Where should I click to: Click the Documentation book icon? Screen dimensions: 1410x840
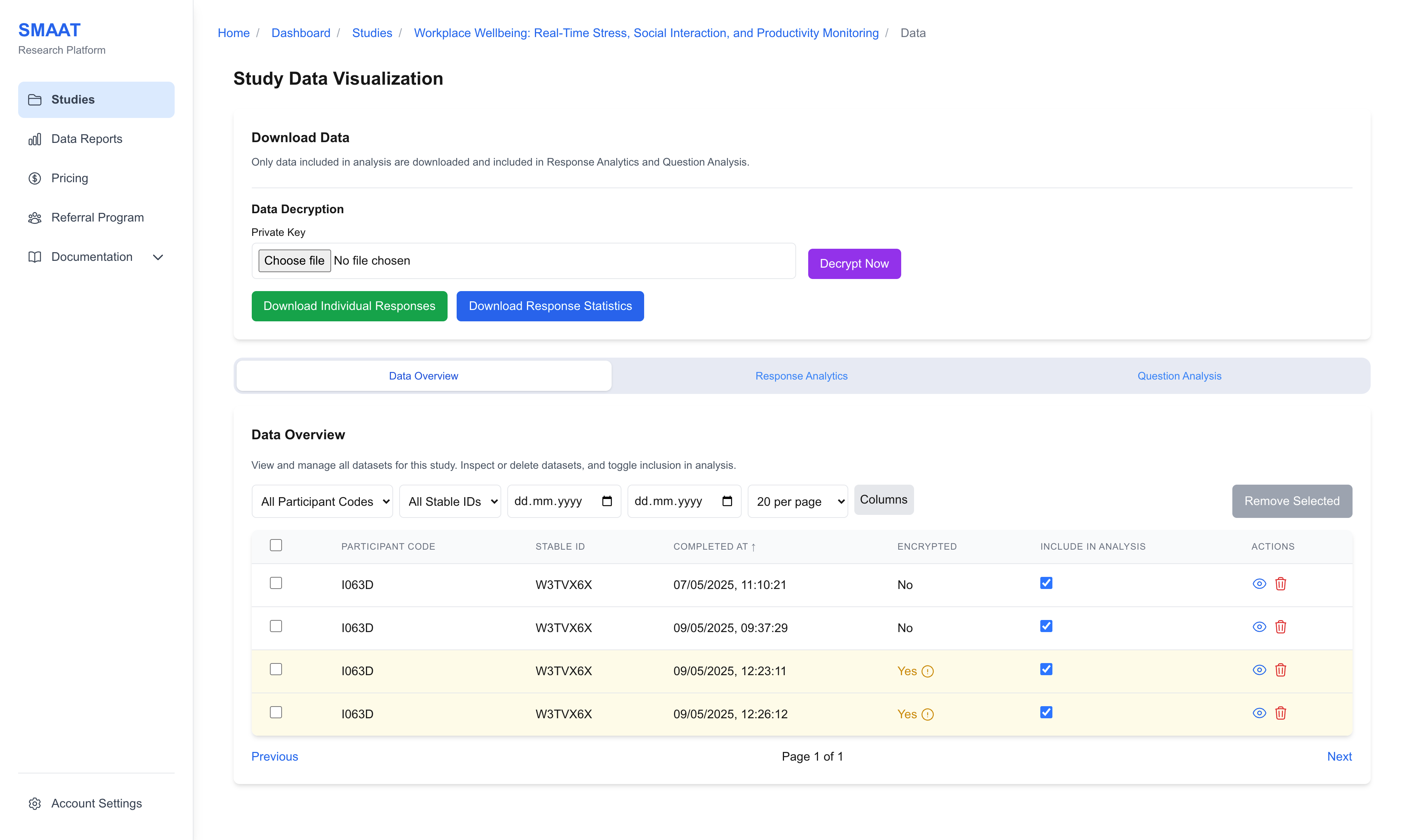coord(34,256)
